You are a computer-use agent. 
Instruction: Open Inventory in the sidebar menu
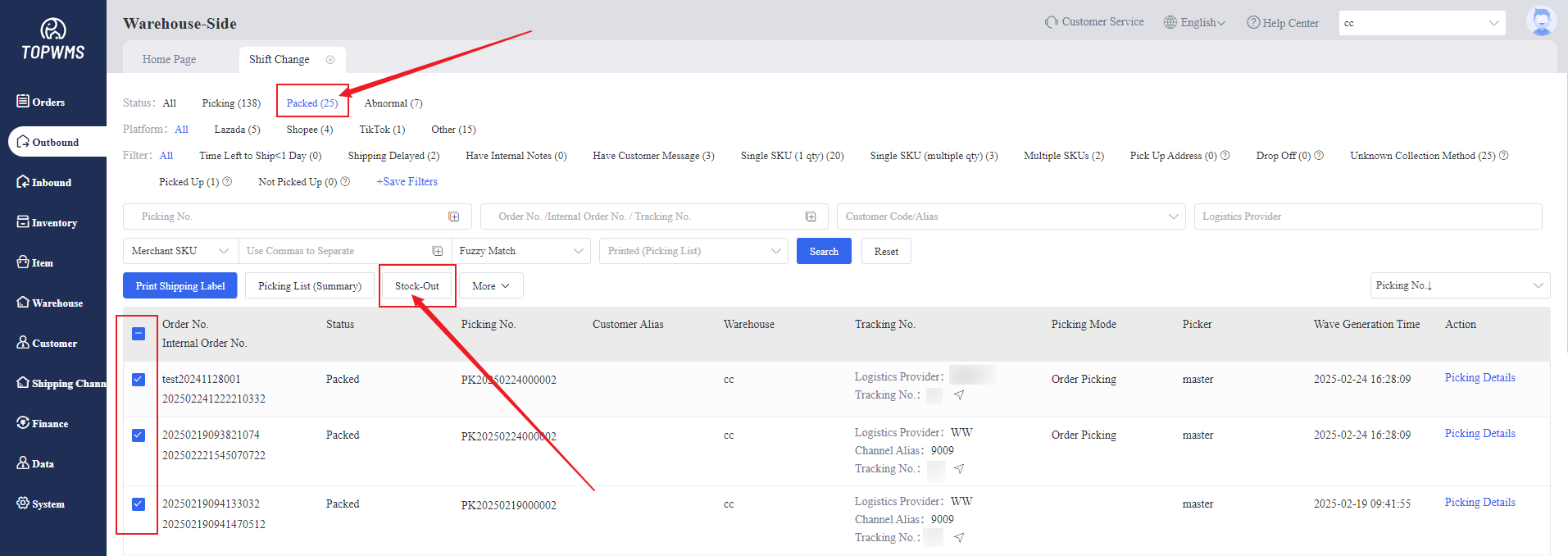[x=54, y=223]
